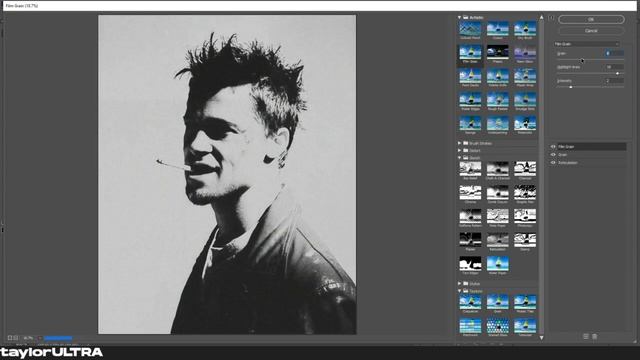640x360 pixels.
Task: Collapse the Artistic filter folder
Action: [459, 18]
